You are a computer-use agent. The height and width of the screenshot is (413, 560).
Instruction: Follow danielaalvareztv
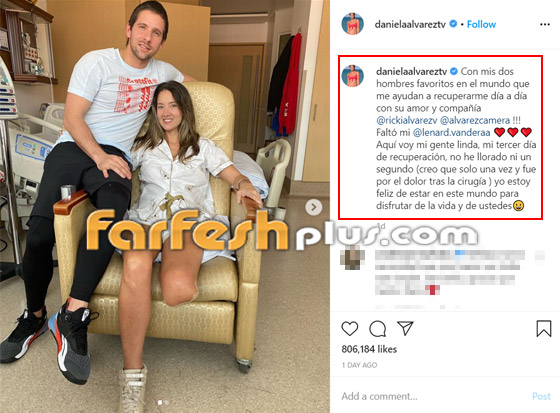pos(481,24)
